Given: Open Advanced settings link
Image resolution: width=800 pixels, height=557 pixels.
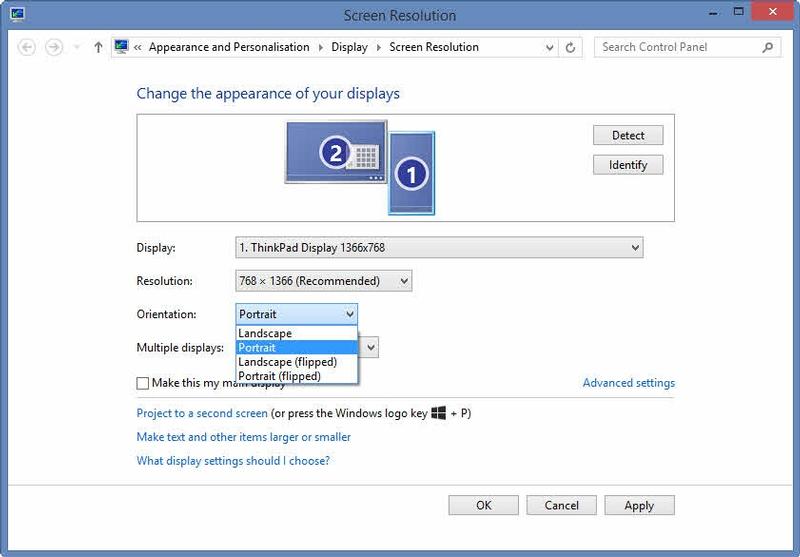Looking at the screenshot, I should [x=628, y=383].
